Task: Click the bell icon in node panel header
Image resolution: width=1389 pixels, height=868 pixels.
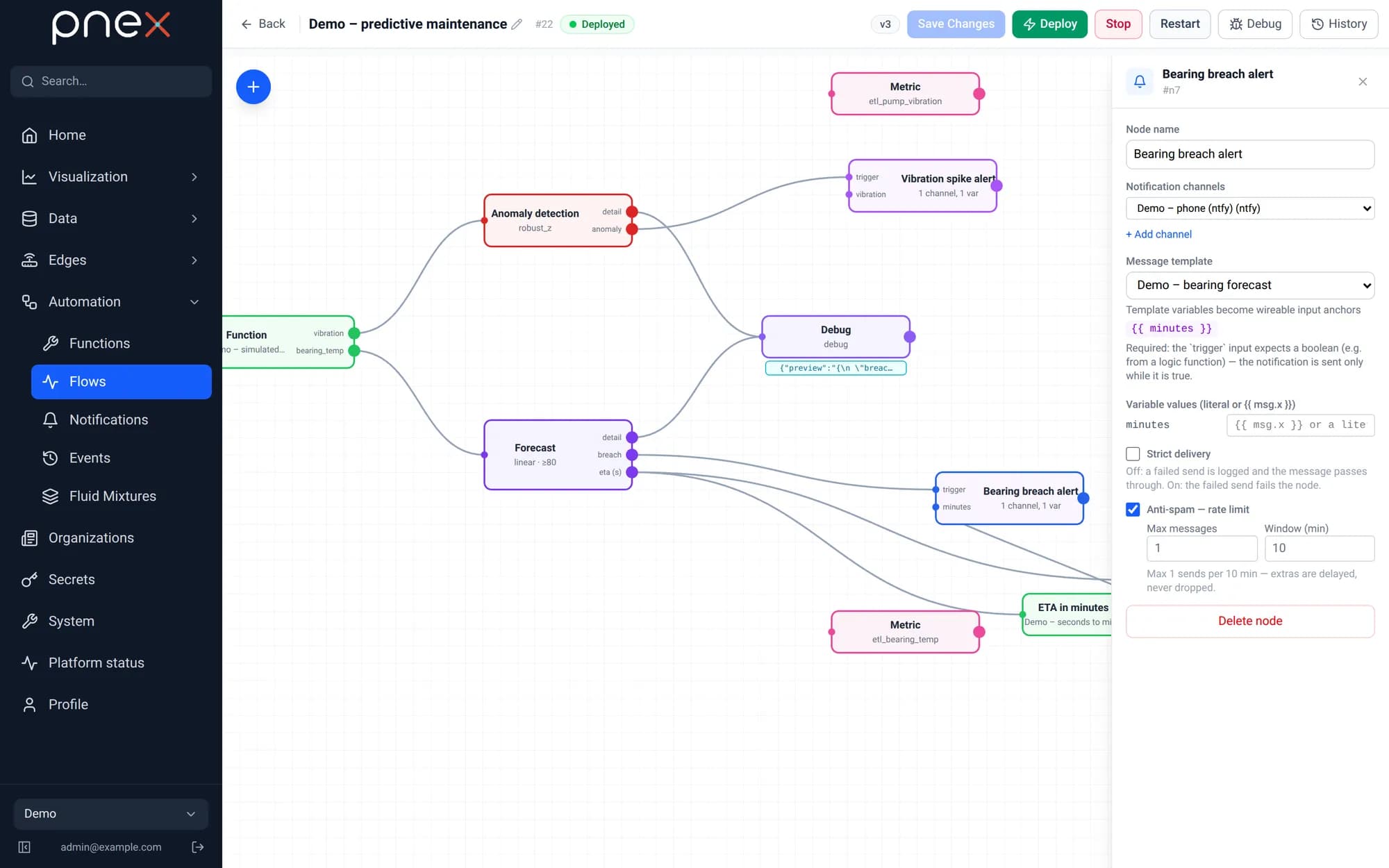Action: tap(1140, 81)
